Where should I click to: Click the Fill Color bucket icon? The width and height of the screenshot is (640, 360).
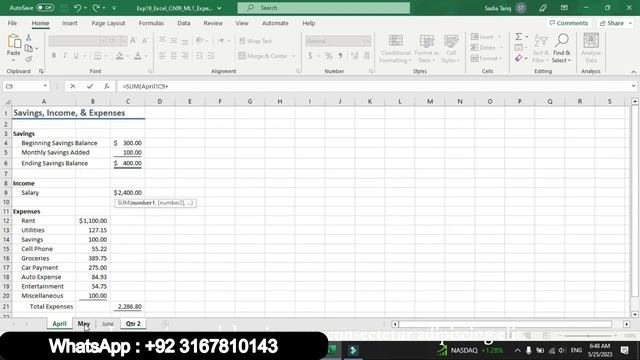[x=119, y=56]
